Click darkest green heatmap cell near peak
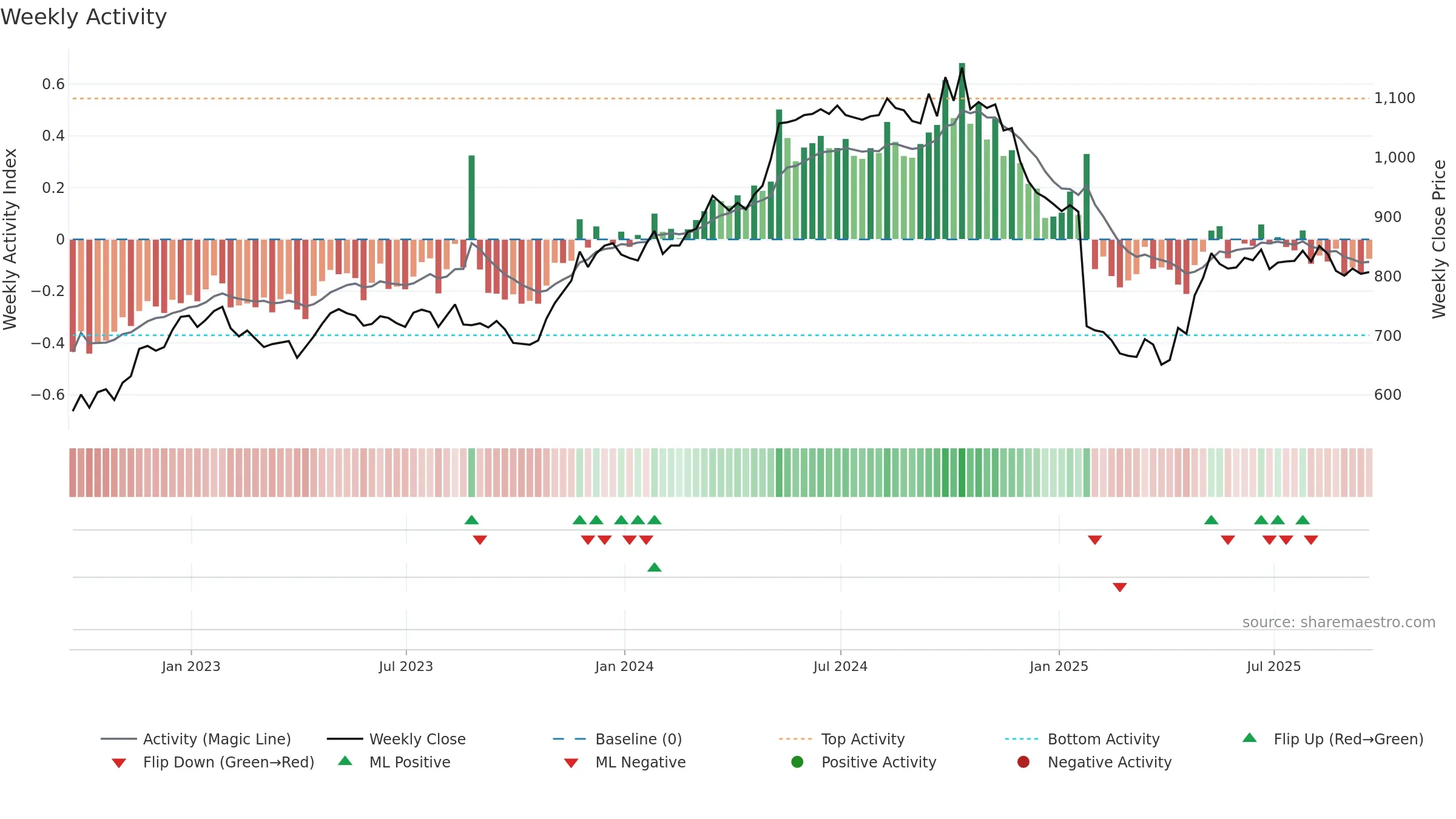Viewport: 1456px width, 819px height. pos(962,473)
